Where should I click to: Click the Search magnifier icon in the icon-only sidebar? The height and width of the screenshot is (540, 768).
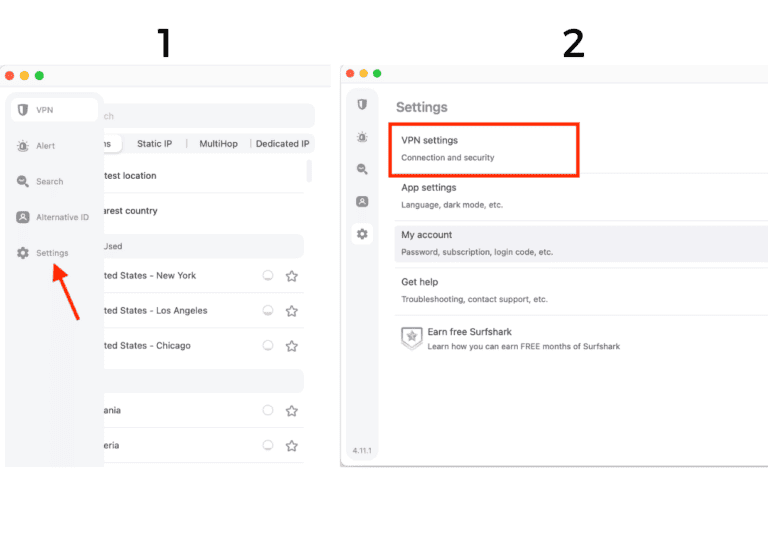pos(362,169)
